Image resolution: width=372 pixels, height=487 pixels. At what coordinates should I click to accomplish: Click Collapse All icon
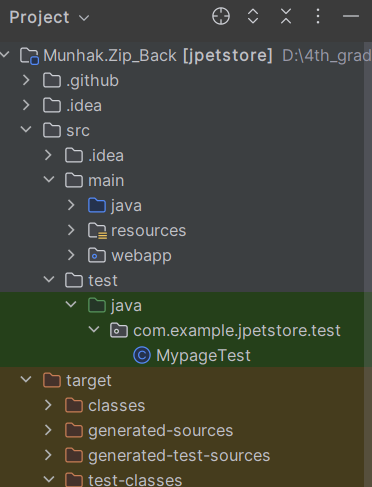tap(286, 16)
